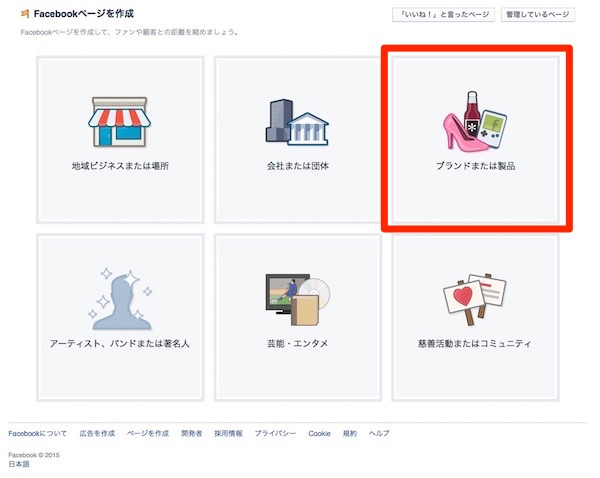The height and width of the screenshot is (478, 600).
Task: Select アーティスト、バンドまたは著名人 label
Action: click(x=120, y=343)
